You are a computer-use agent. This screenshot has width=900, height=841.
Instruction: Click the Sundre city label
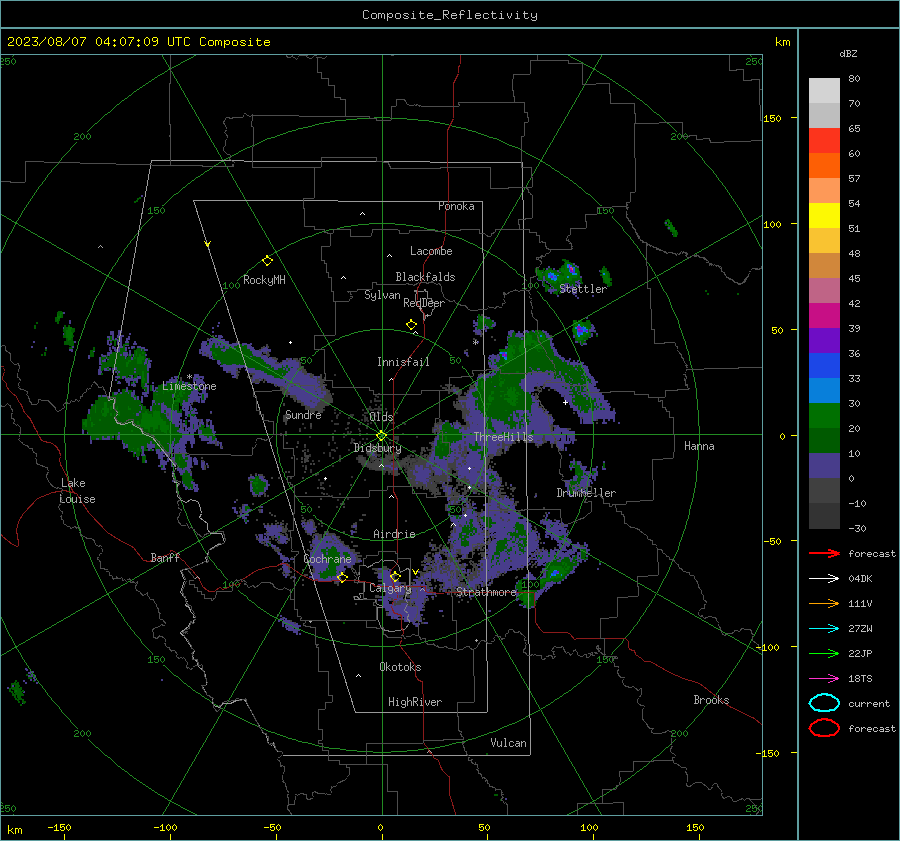303,414
